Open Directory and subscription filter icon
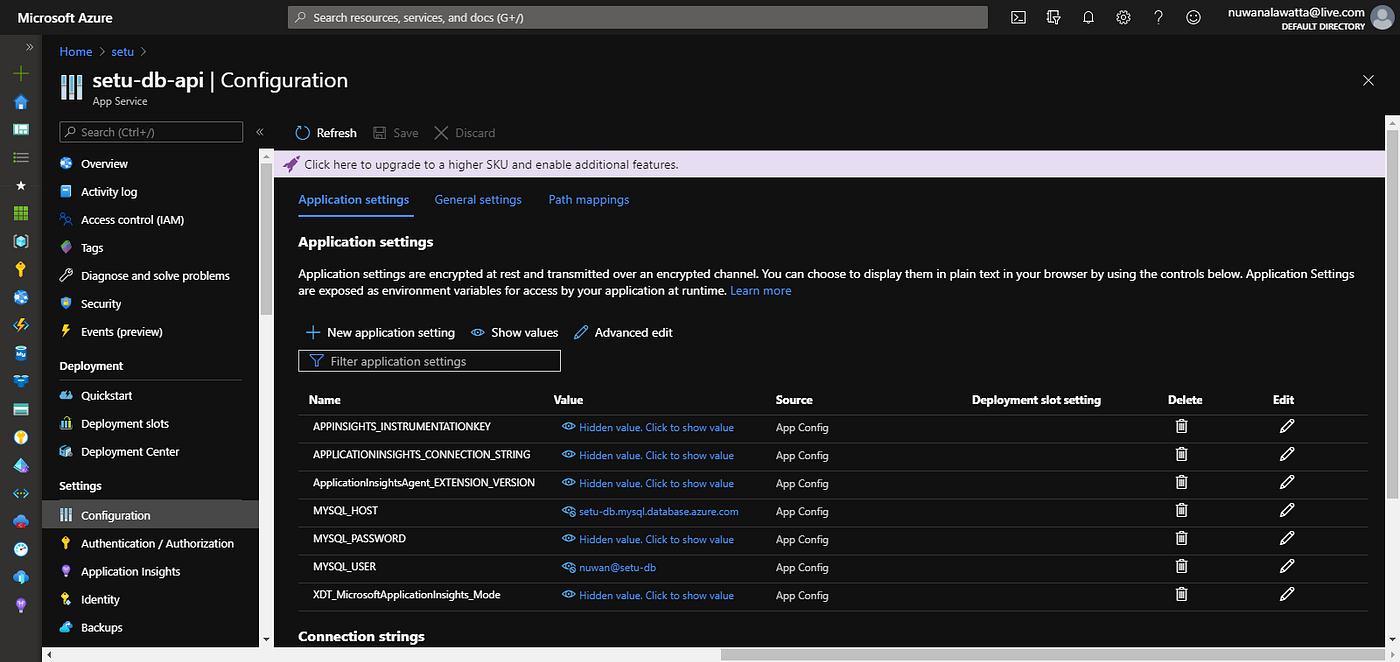The height and width of the screenshot is (662, 1400). pos(1053,17)
